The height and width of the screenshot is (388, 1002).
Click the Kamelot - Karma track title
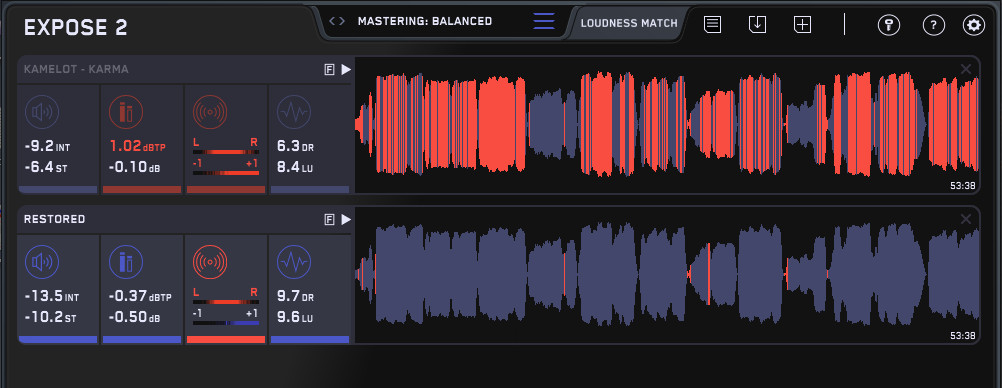76,69
